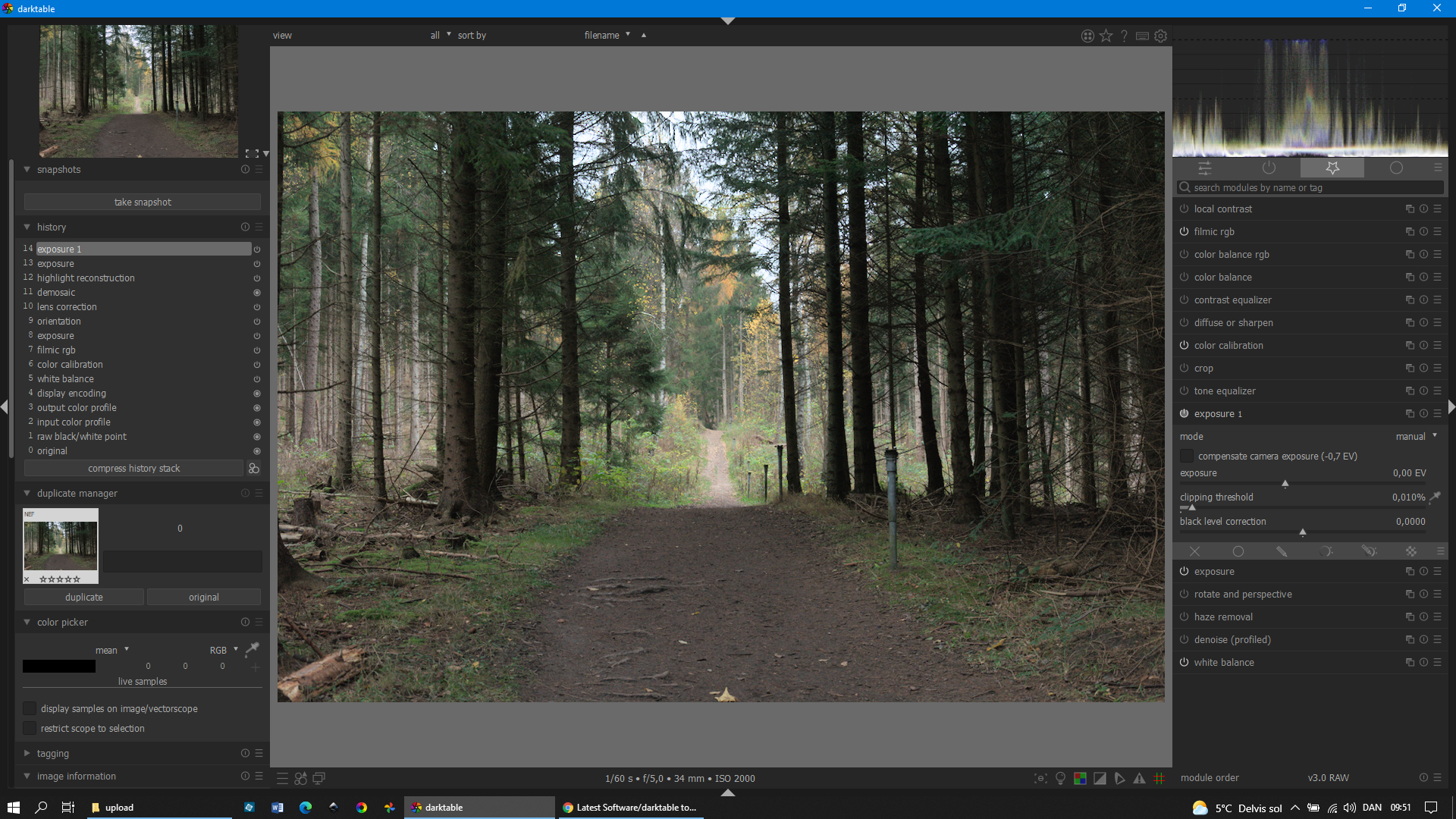Screen dimensions: 1456x819
Task: Toggle the guides grid overlay icon
Action: point(1159,778)
